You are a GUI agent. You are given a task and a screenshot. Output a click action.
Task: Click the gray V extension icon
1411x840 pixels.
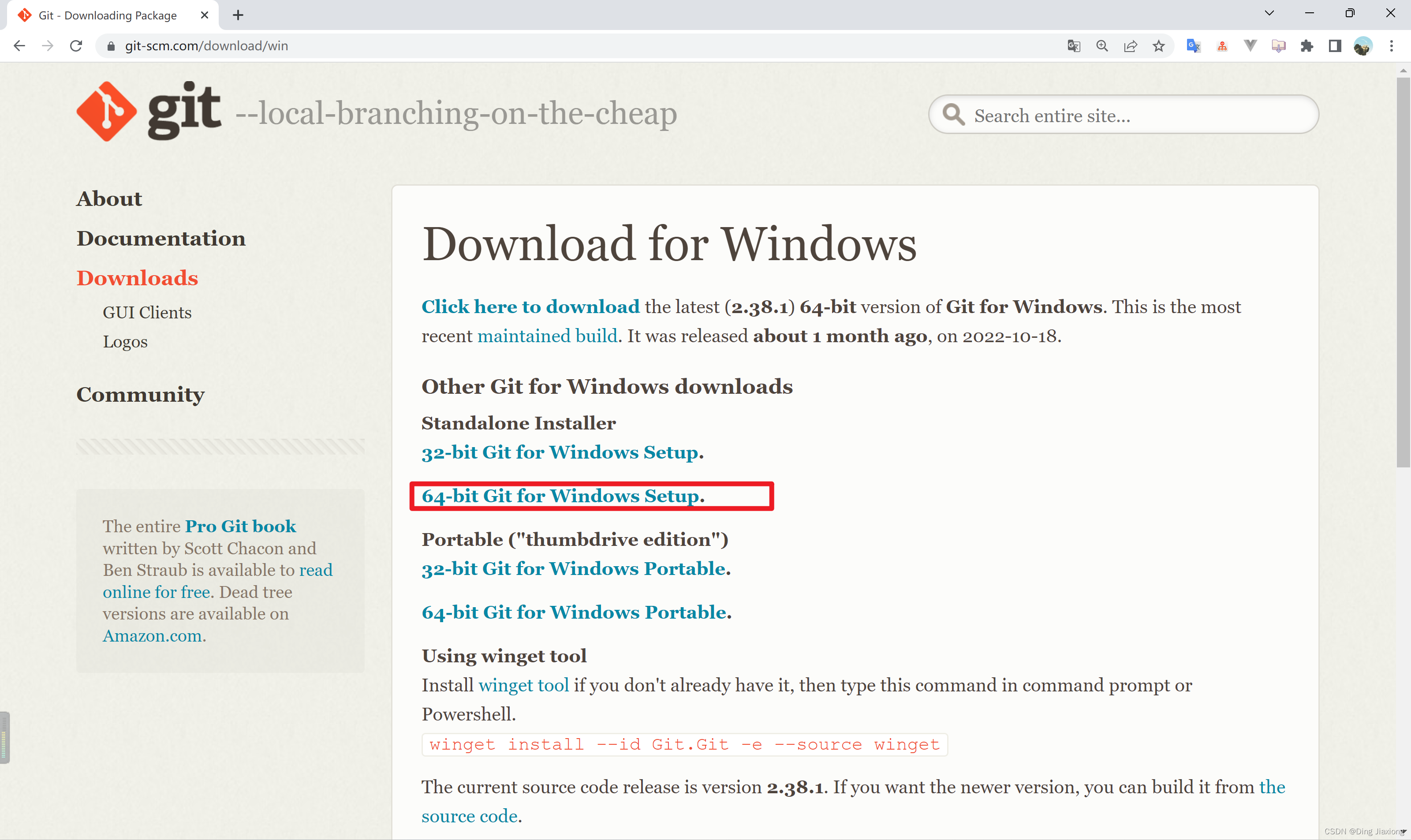click(x=1250, y=46)
